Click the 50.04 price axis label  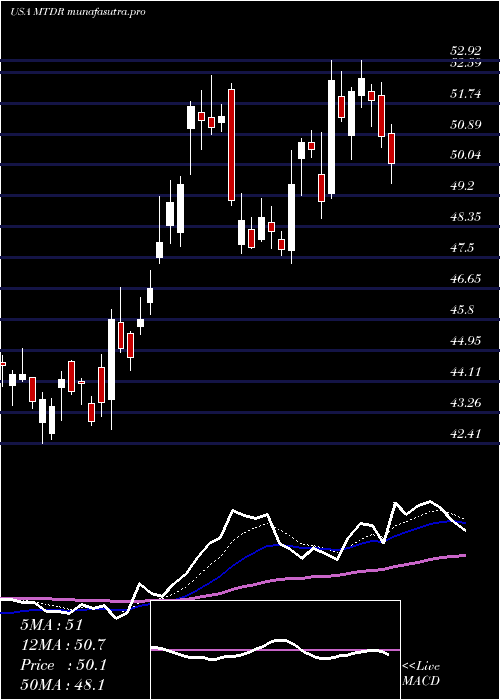click(x=466, y=155)
